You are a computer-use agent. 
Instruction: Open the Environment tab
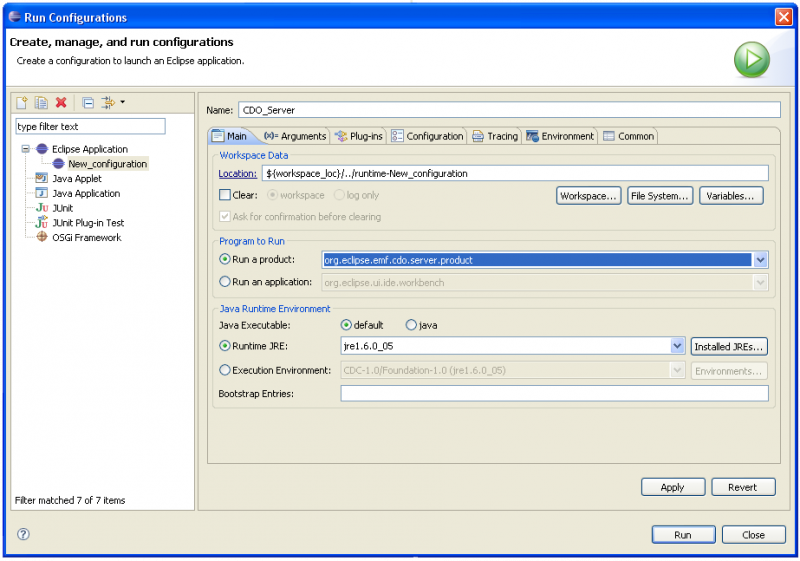(x=560, y=136)
